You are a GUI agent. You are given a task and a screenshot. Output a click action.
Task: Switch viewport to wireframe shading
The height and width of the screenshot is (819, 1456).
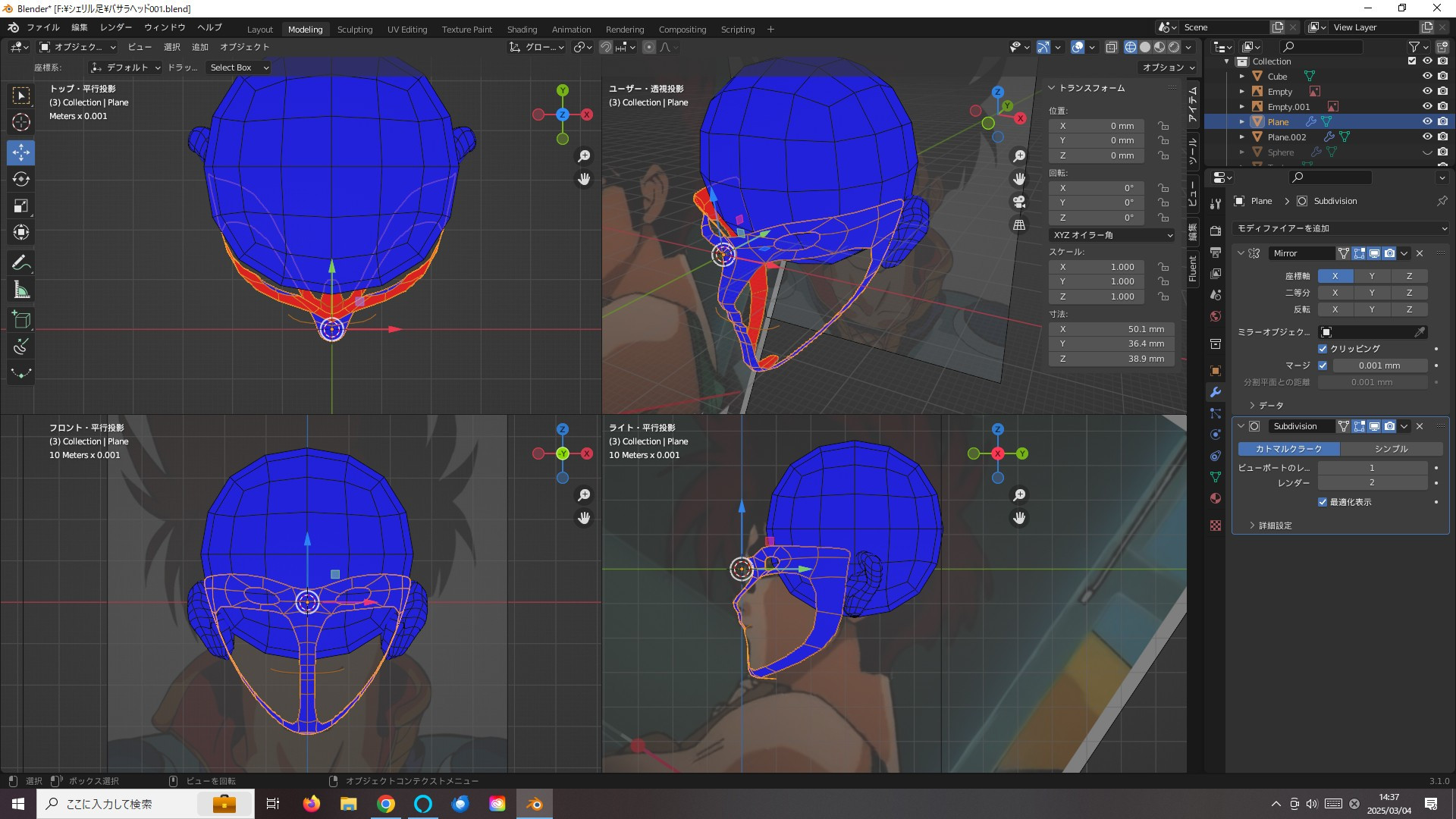[x=1131, y=47]
